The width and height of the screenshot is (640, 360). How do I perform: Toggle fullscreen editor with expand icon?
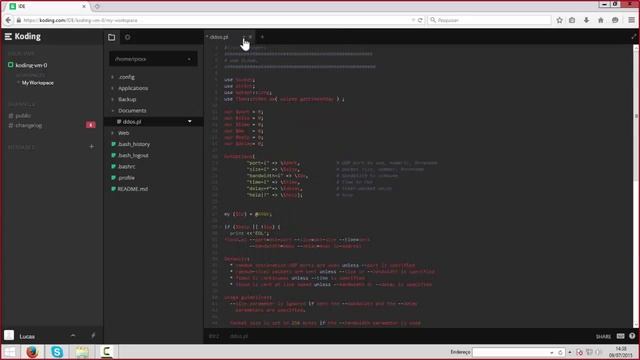coord(634,37)
